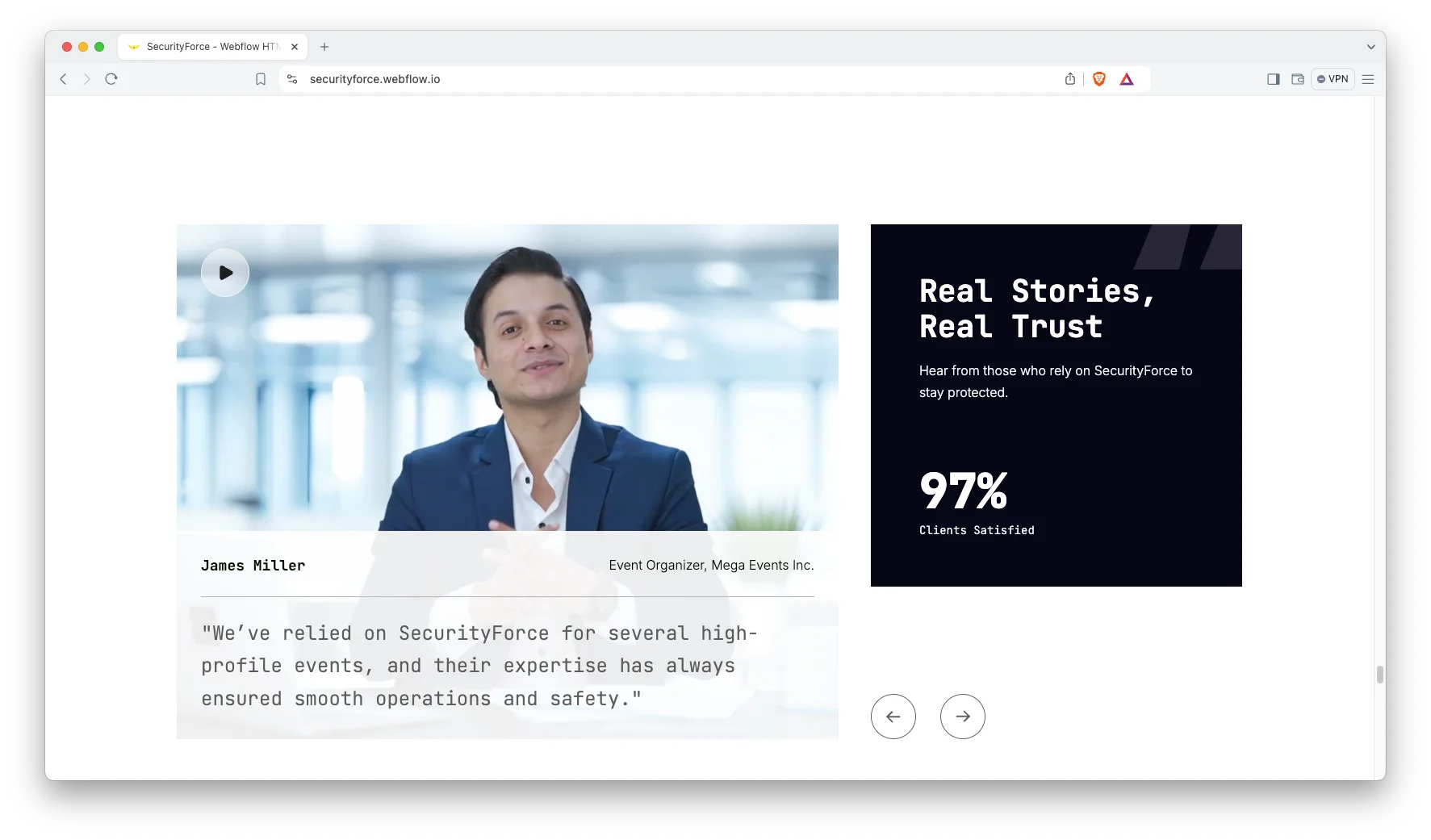Open the browser hamburger menu
Screen dimensions: 1431x840
point(1368,79)
